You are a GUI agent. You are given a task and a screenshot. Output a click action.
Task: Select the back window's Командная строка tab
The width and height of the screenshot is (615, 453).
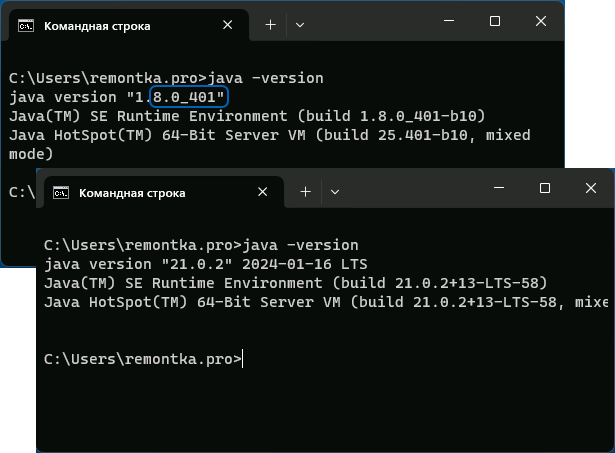pyautogui.click(x=129, y=25)
